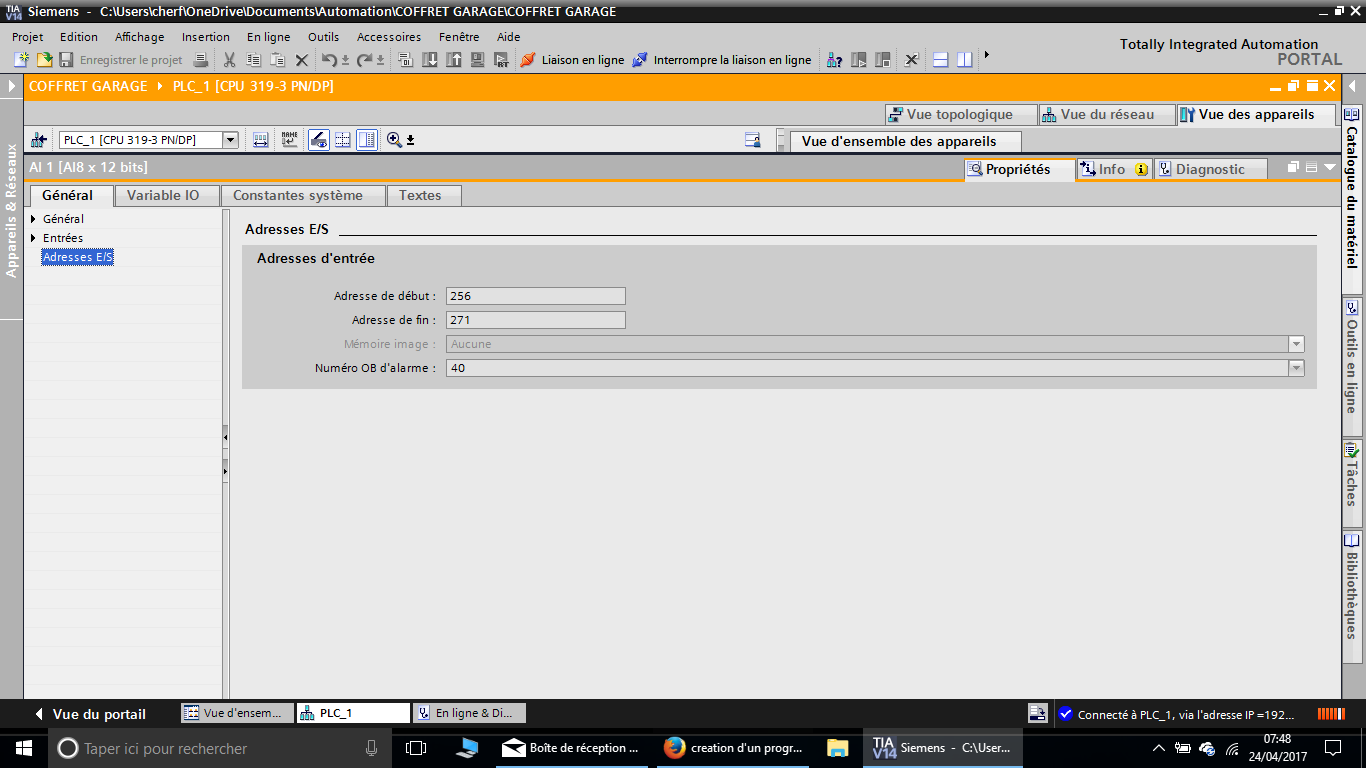Click Interrompre la liaison en ligne

722,60
